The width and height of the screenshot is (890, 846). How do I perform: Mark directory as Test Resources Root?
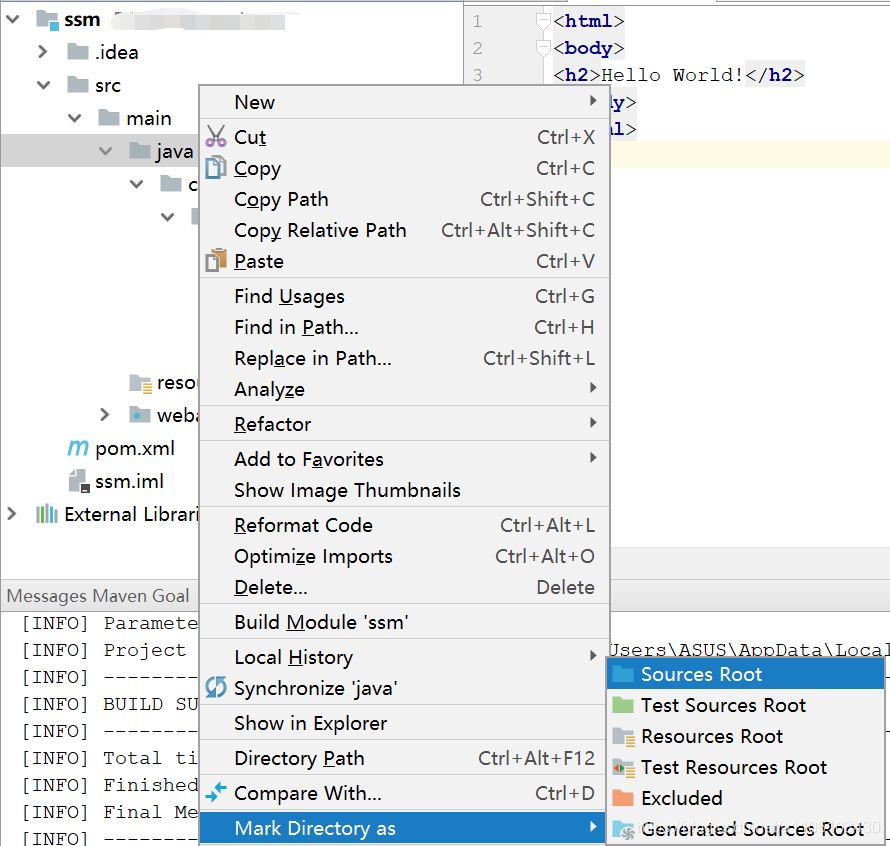745,768
